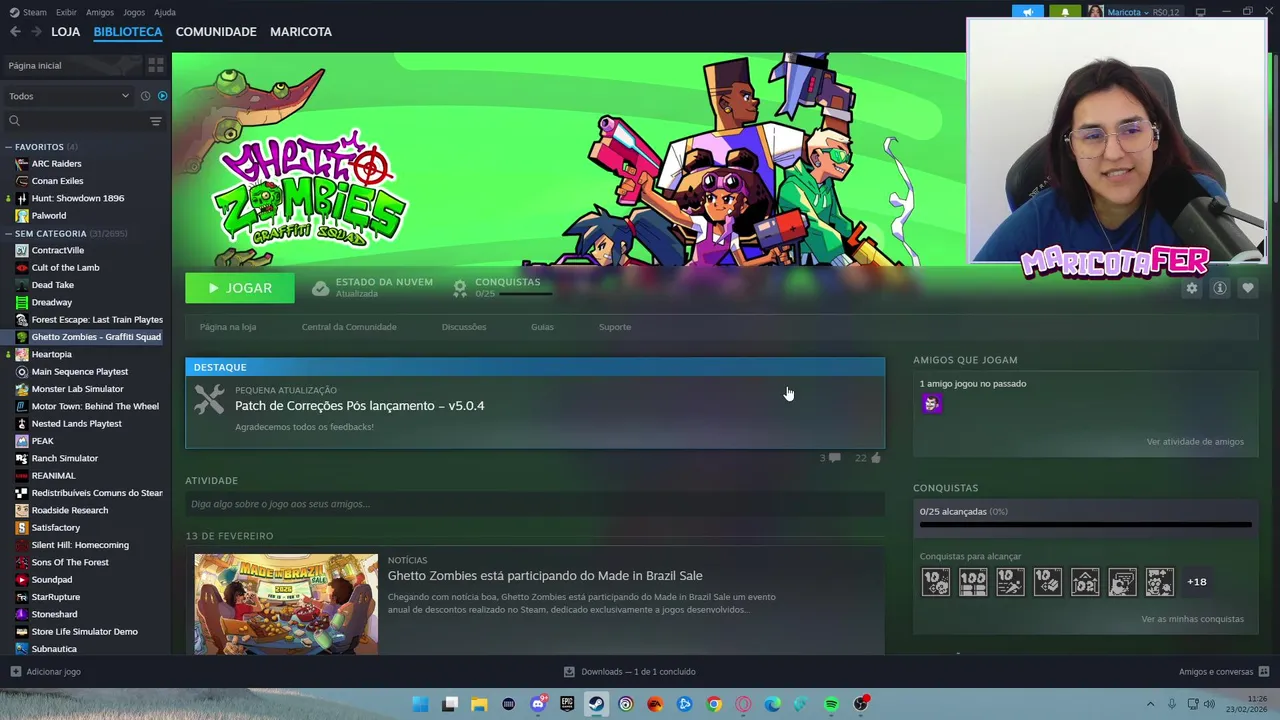Open the game settings gear icon
The height and width of the screenshot is (720, 1280).
pos(1191,288)
